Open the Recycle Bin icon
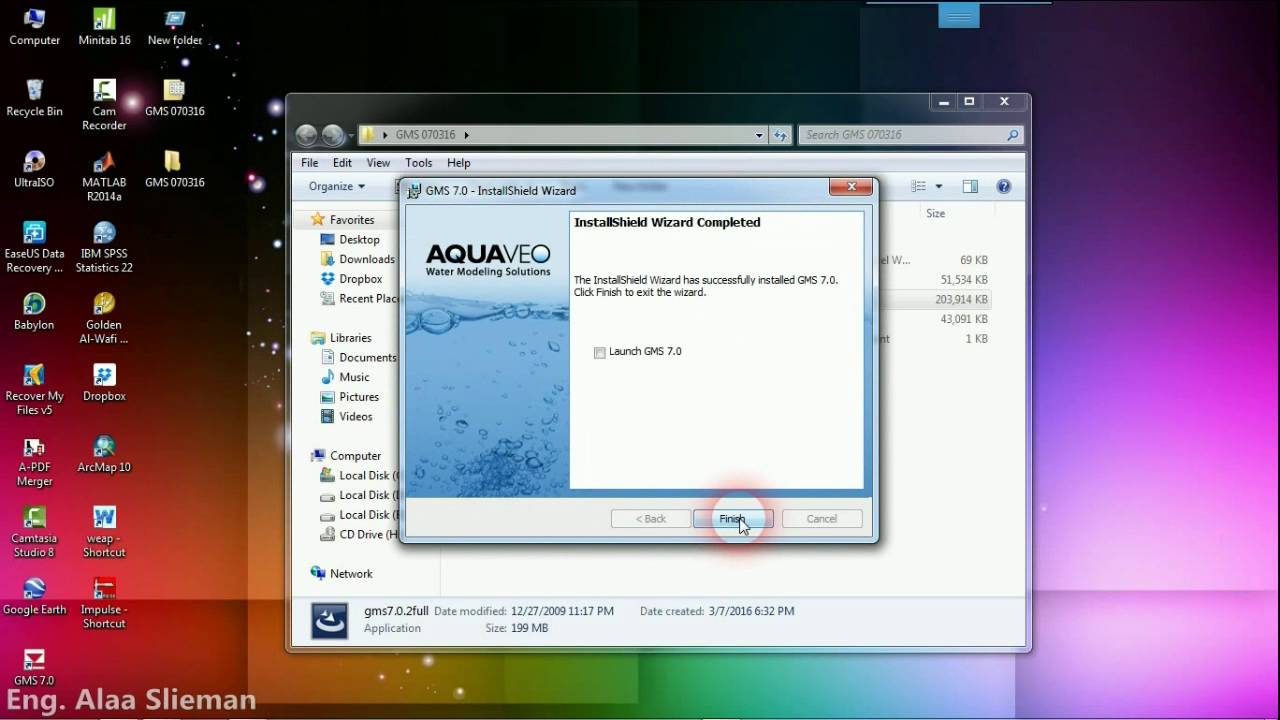This screenshot has width=1280, height=720. 34,97
